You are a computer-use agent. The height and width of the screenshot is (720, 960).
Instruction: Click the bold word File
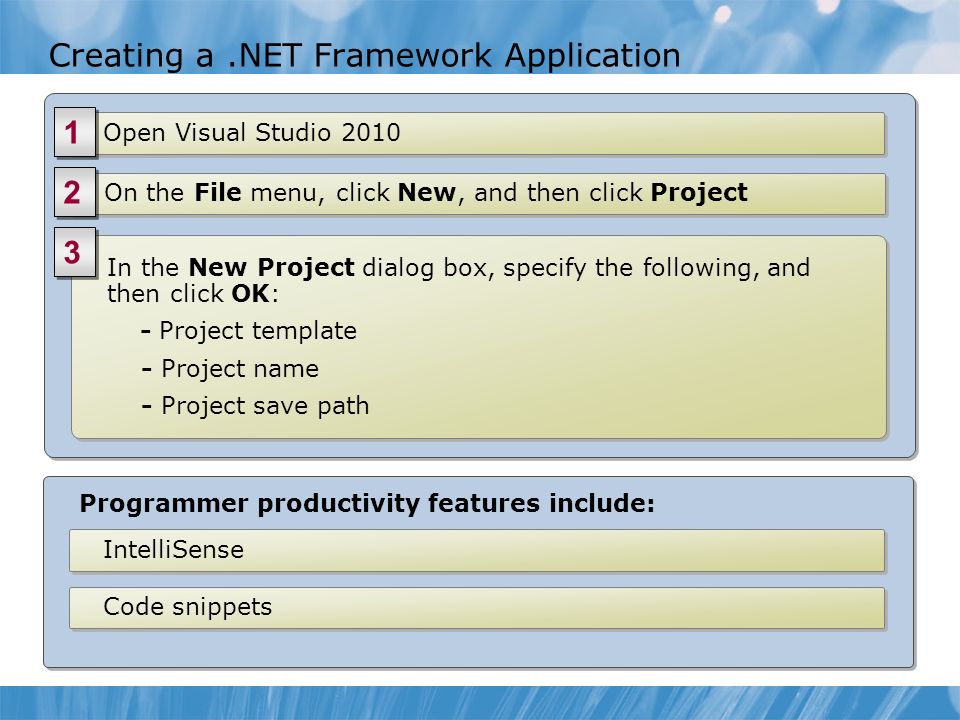point(217,192)
